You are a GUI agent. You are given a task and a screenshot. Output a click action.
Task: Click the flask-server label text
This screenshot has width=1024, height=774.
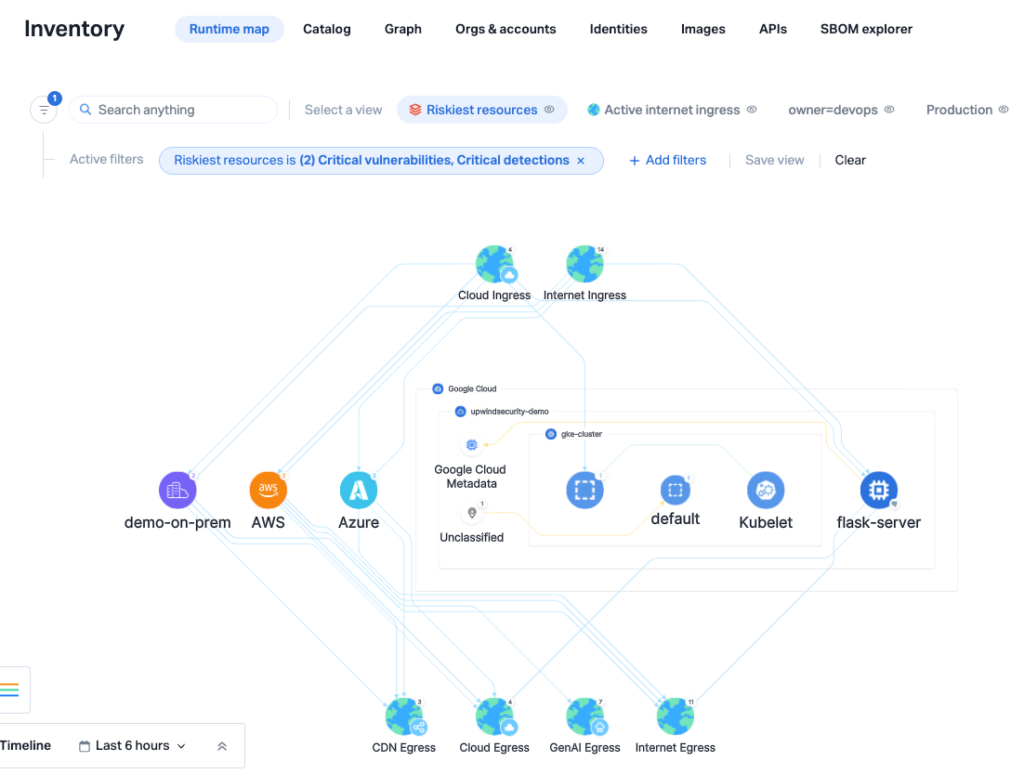[878, 523]
